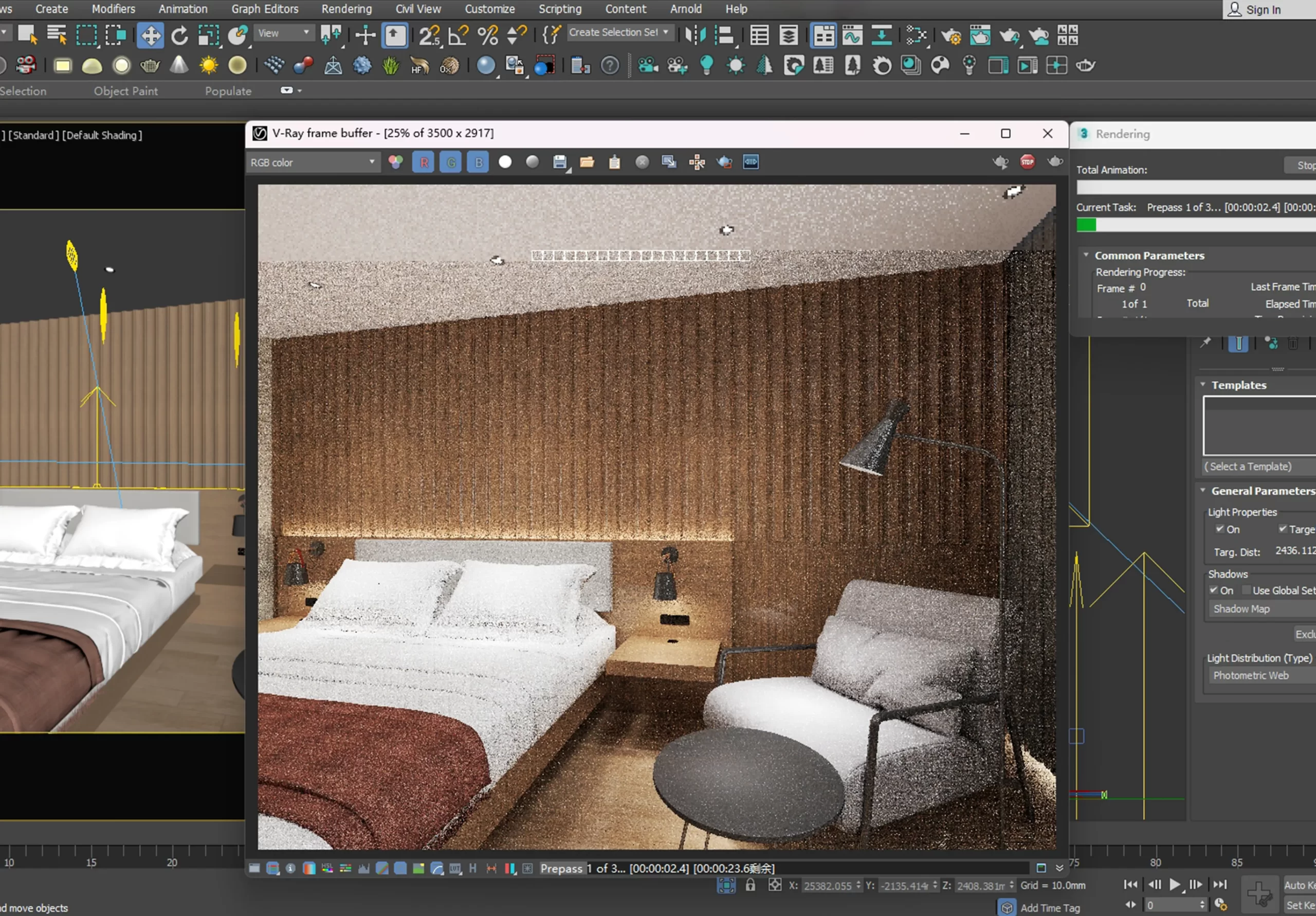Open Photometric Web distribution dropdown
Image resolution: width=1316 pixels, height=916 pixels.
pyautogui.click(x=1262, y=675)
